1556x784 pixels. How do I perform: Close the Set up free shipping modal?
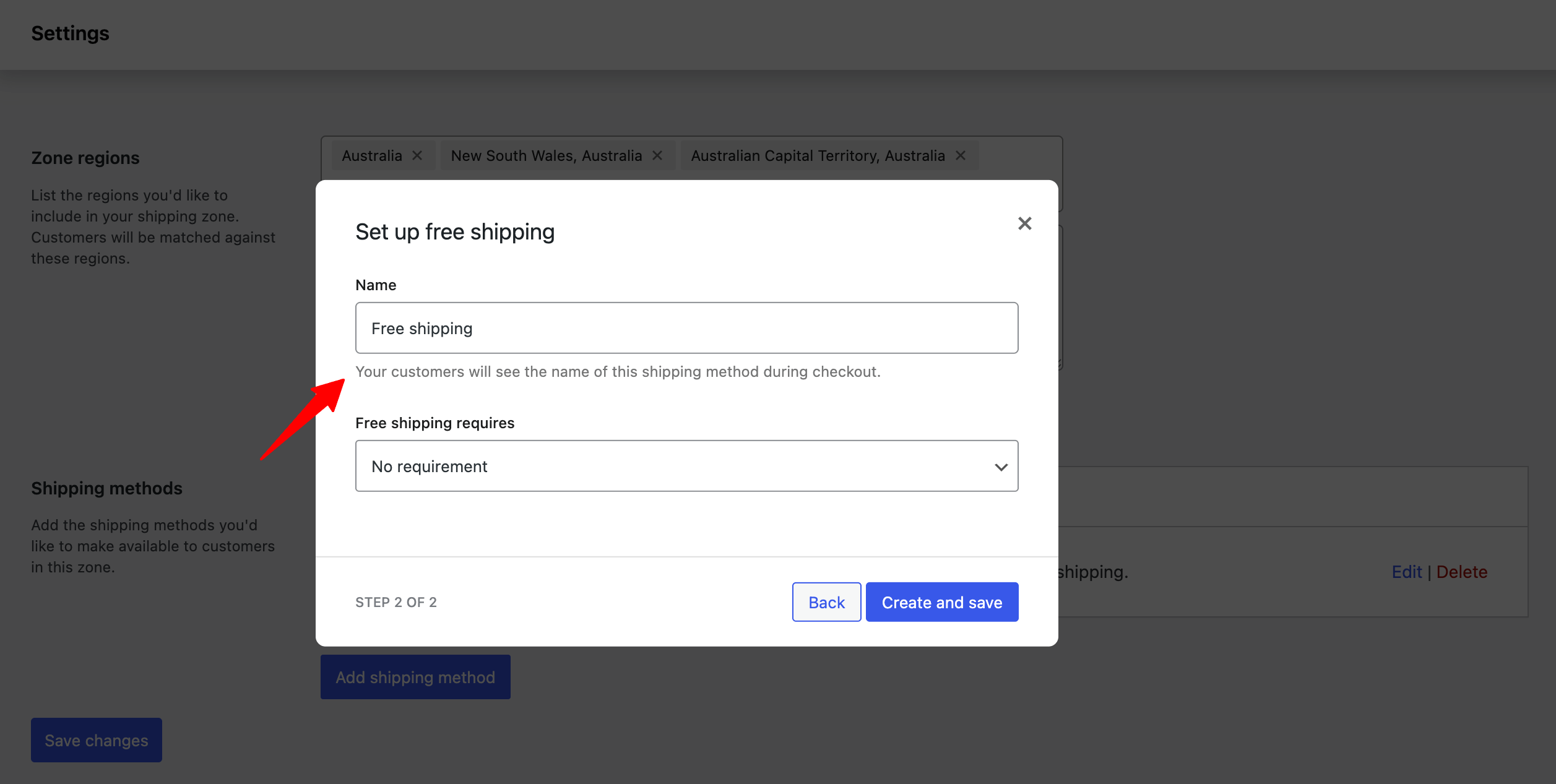pyautogui.click(x=1025, y=223)
